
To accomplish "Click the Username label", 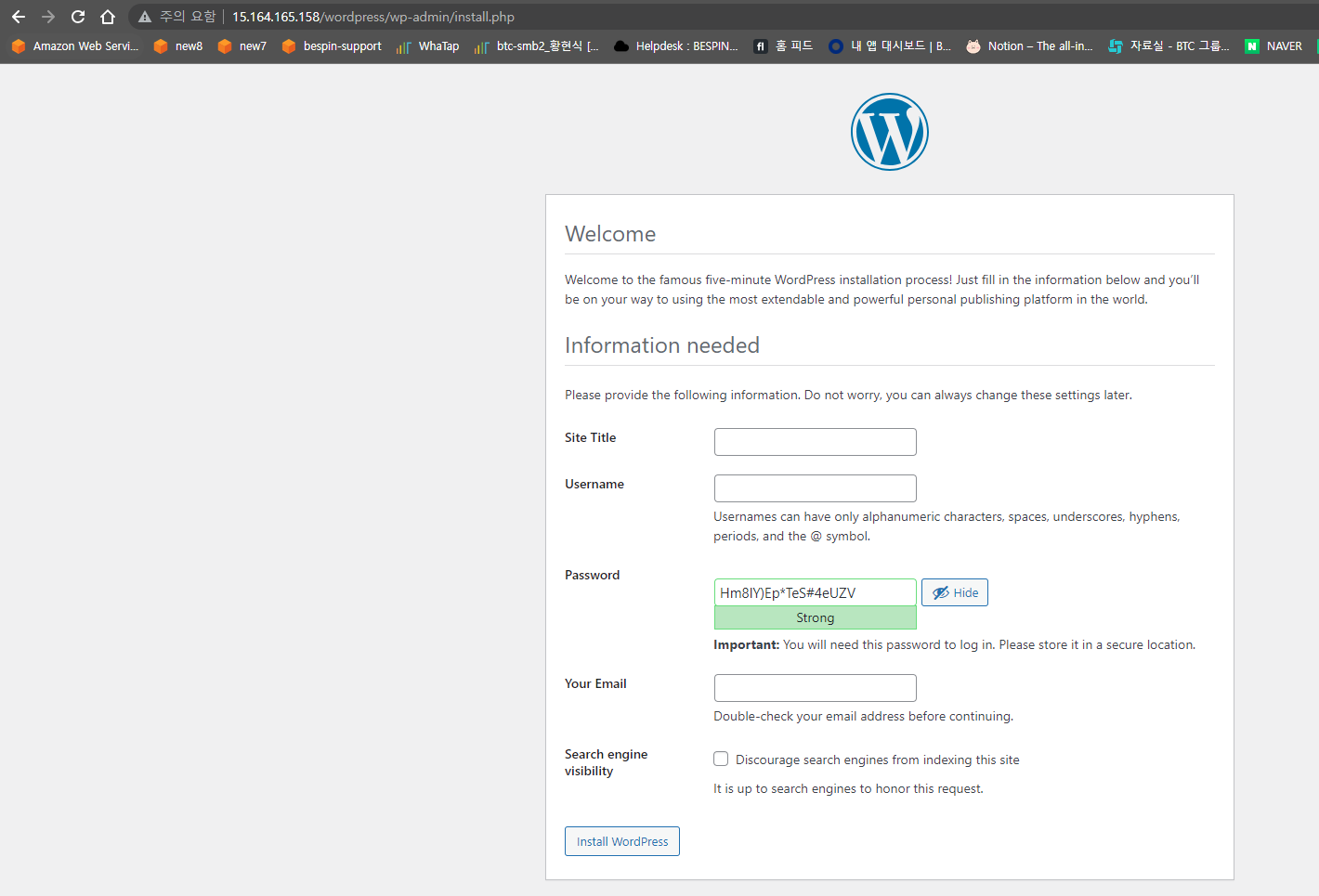I will pos(594,484).
